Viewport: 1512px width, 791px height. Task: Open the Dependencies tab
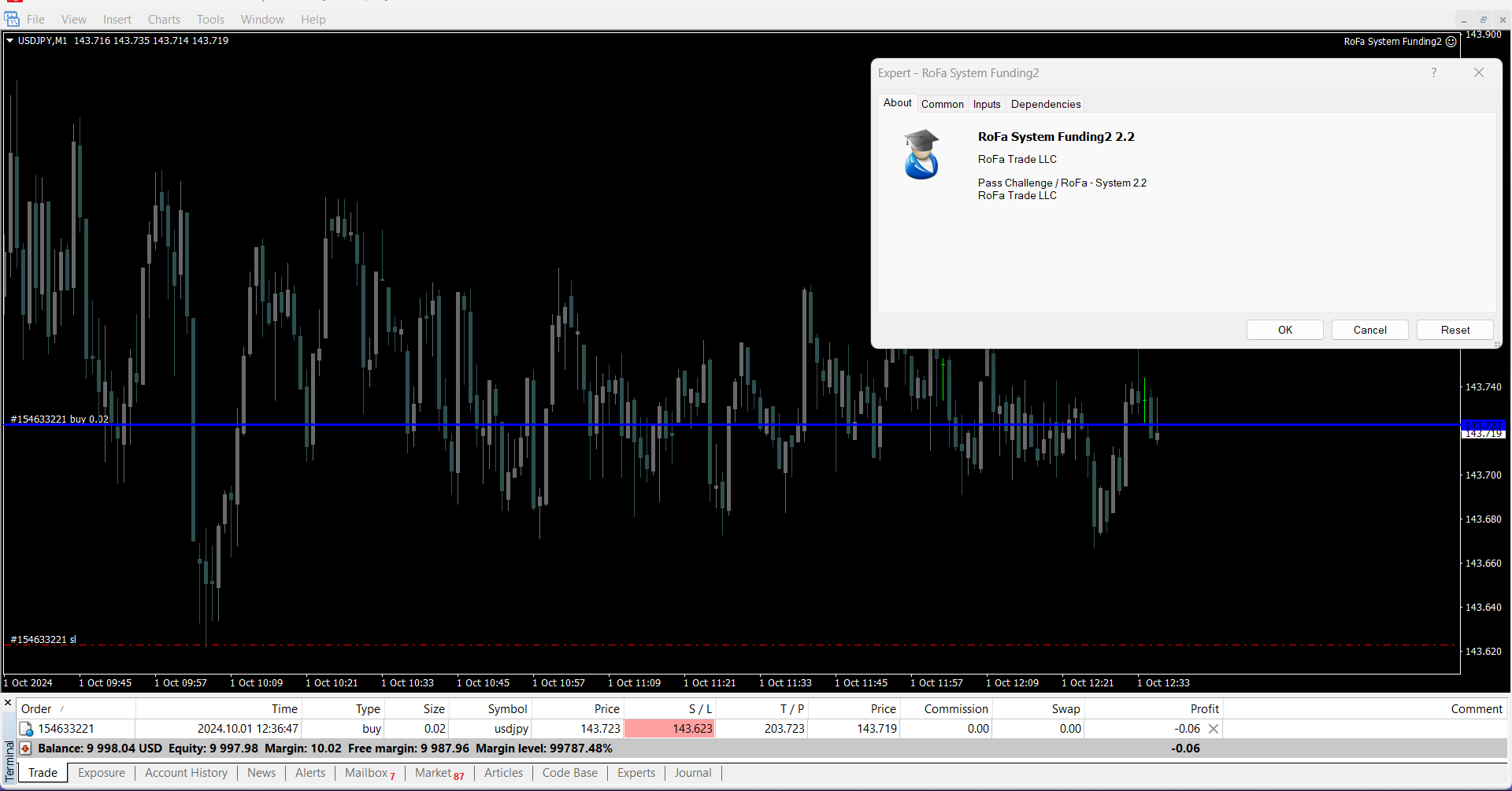click(1045, 104)
